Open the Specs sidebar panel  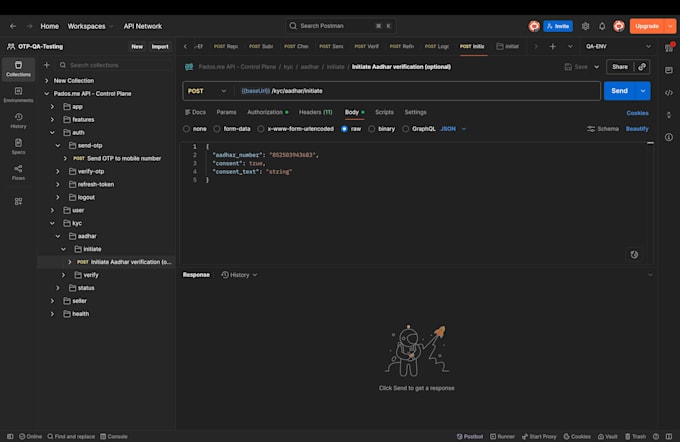click(18, 147)
